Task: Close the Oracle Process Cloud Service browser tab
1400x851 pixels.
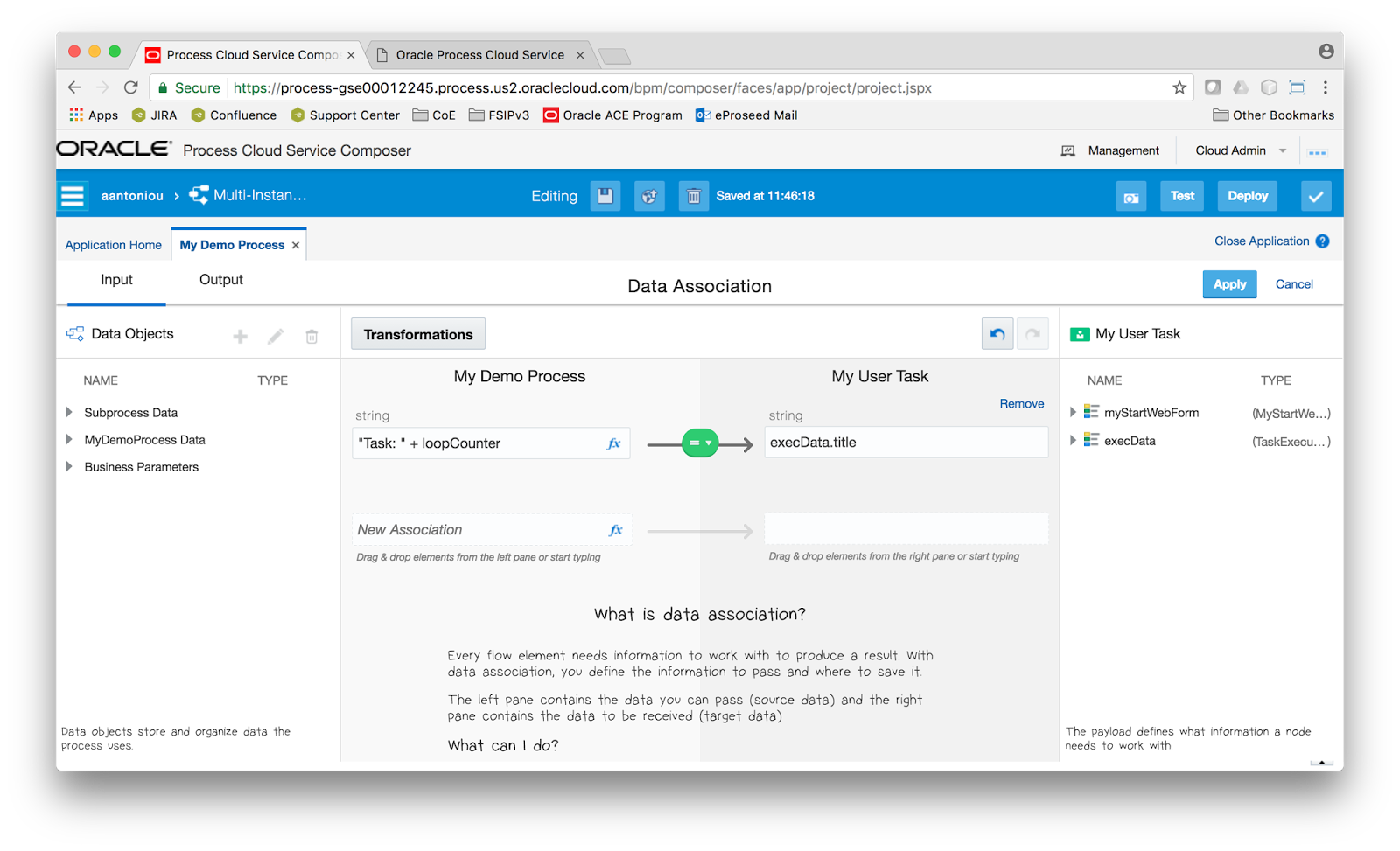Action: [580, 55]
